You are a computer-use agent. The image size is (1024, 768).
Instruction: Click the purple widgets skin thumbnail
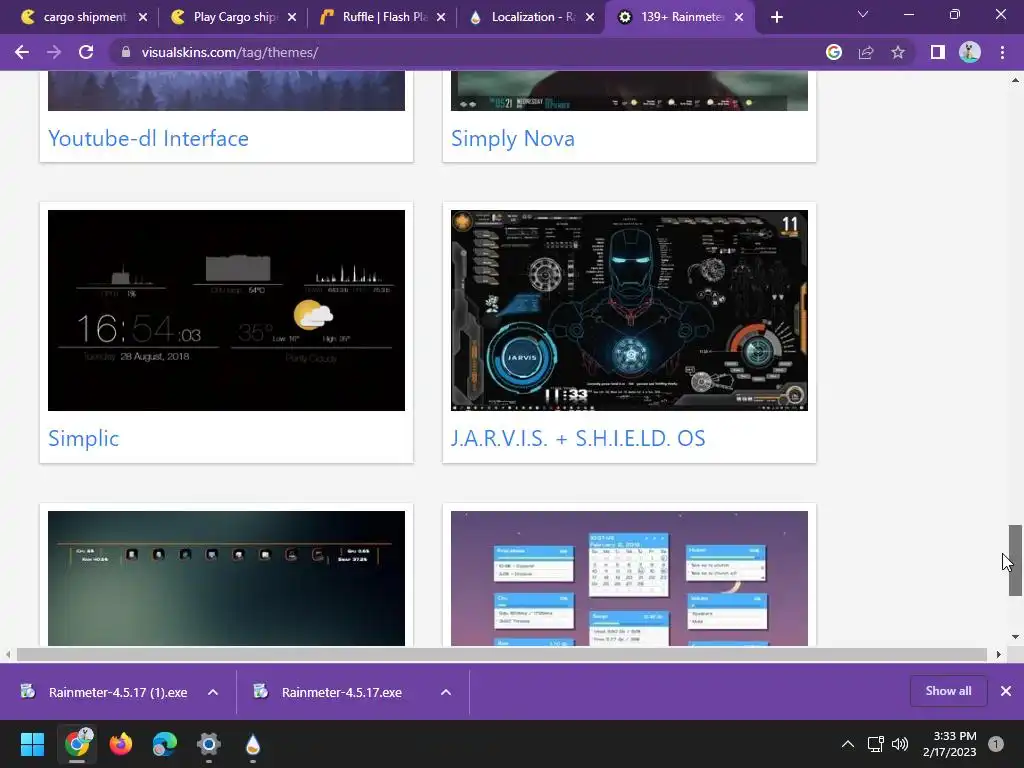tap(629, 579)
